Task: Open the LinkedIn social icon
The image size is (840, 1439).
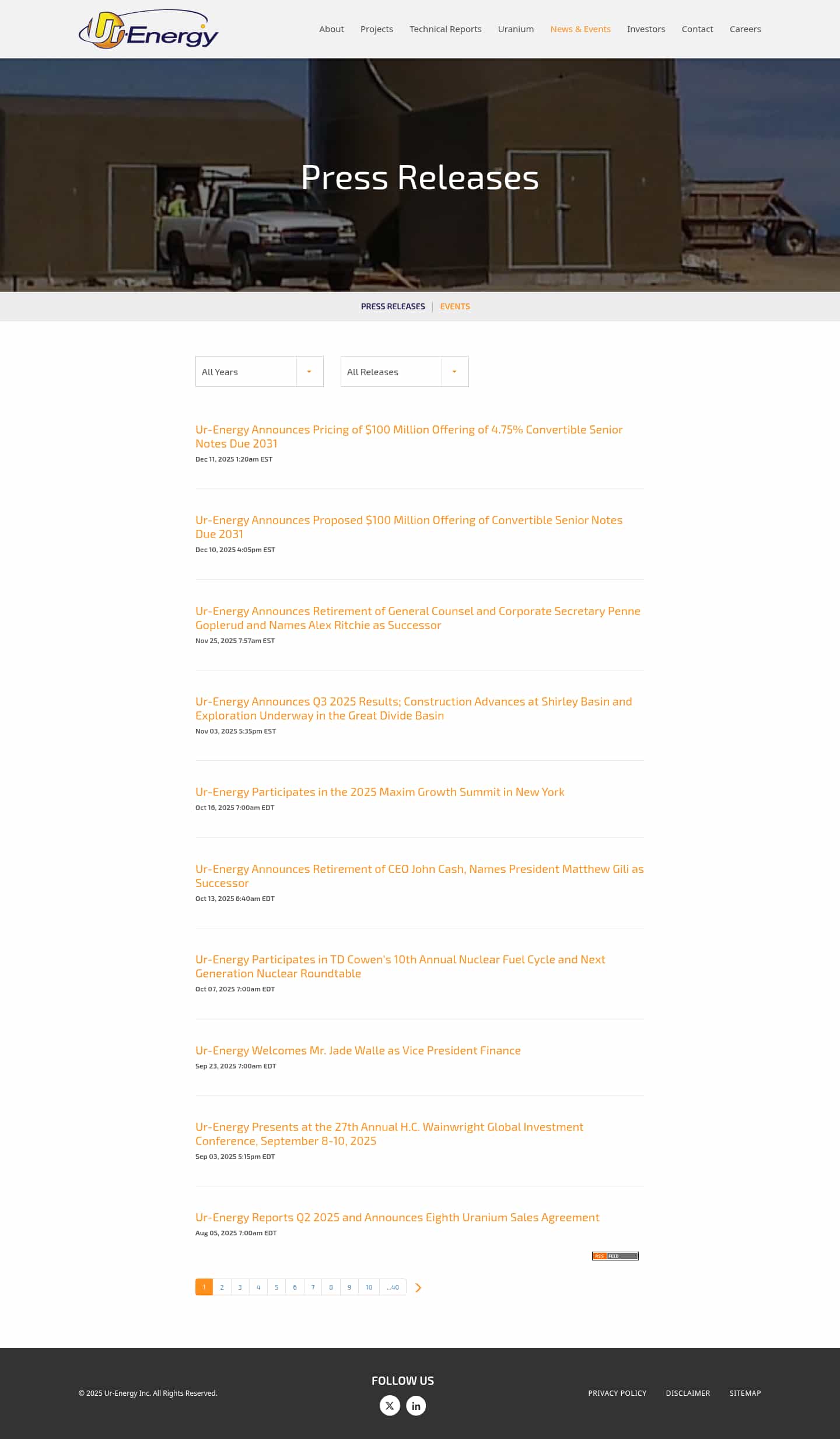Action: tap(416, 1405)
